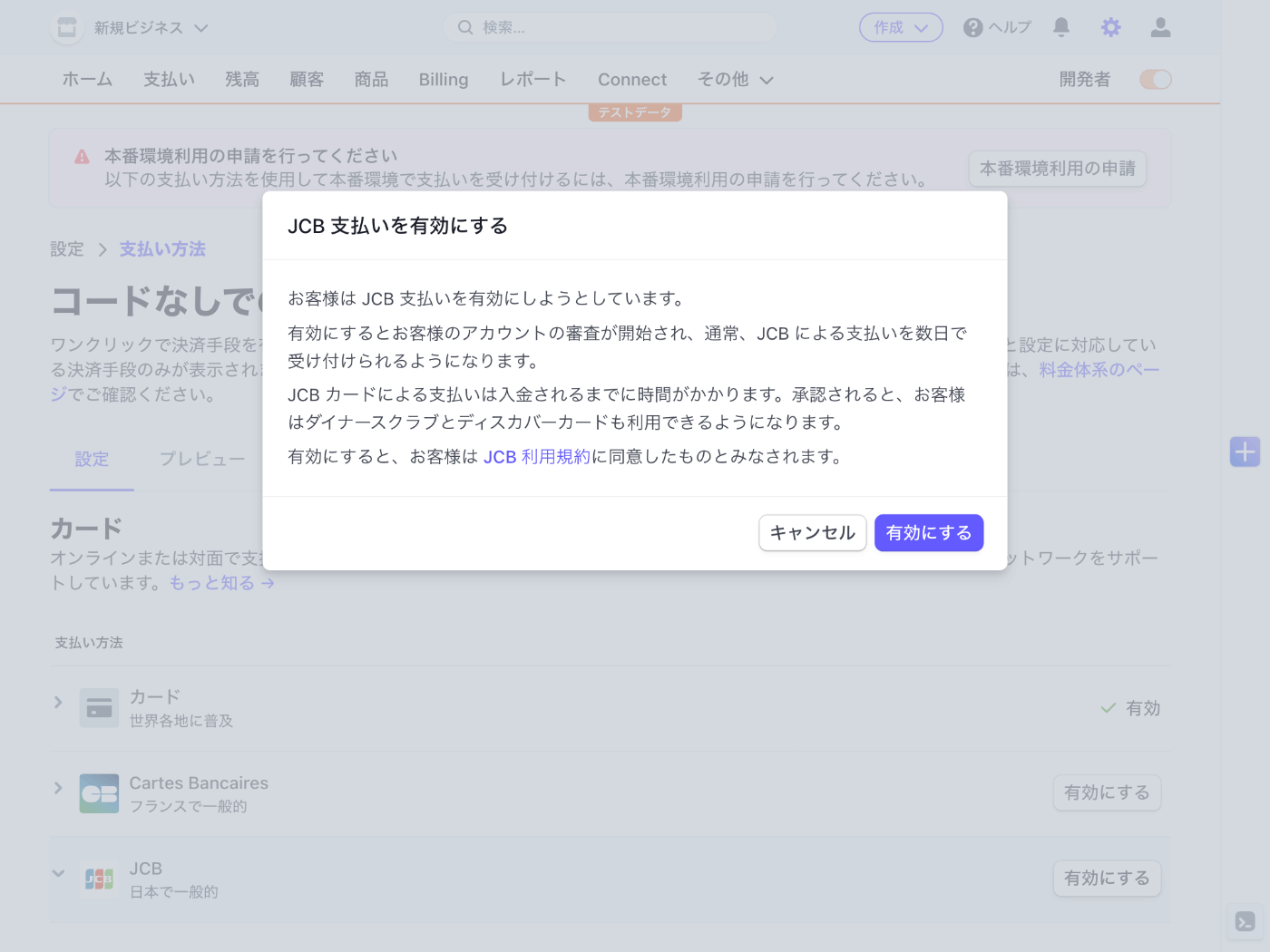1270x952 pixels.
Task: Open the 開発者 link
Action: (1085, 80)
